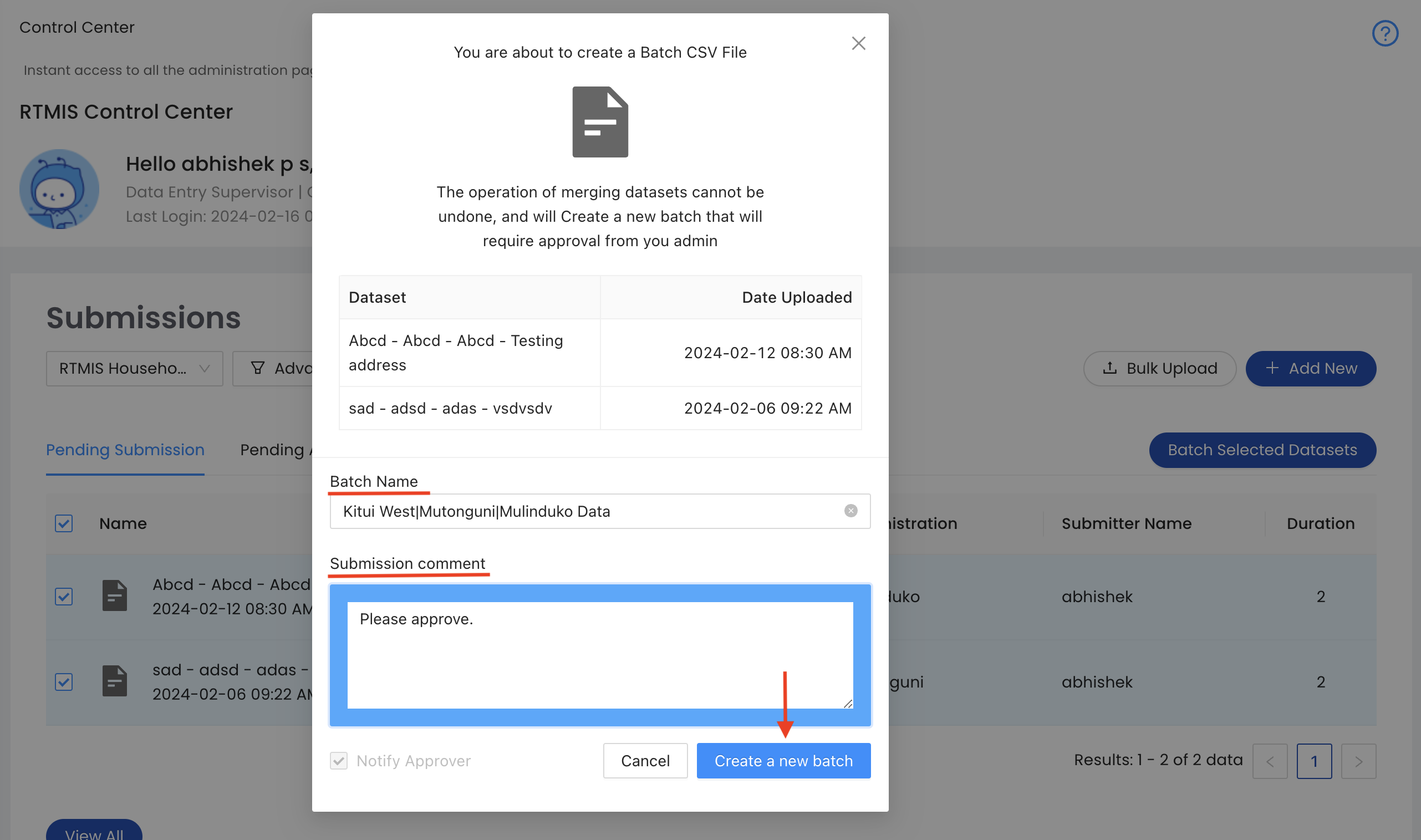Open the RTMIS Household form dropdown

[135, 369]
